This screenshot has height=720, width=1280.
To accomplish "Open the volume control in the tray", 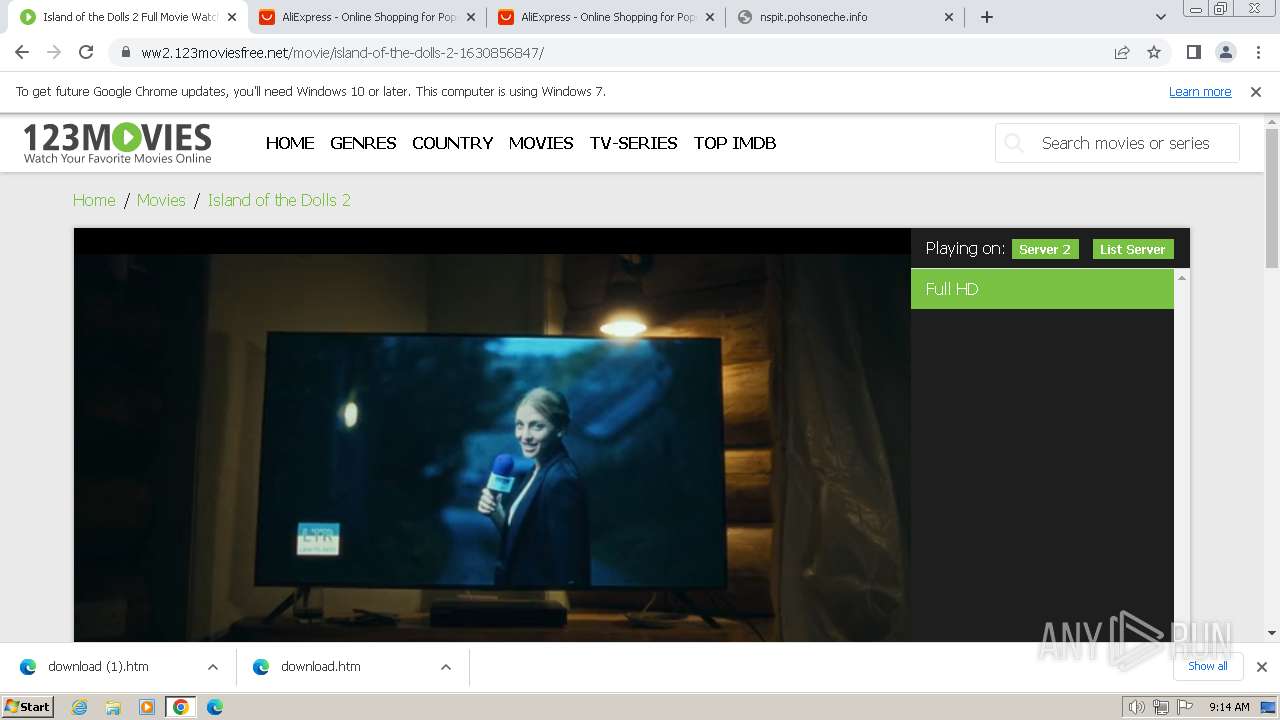I will [1137, 707].
